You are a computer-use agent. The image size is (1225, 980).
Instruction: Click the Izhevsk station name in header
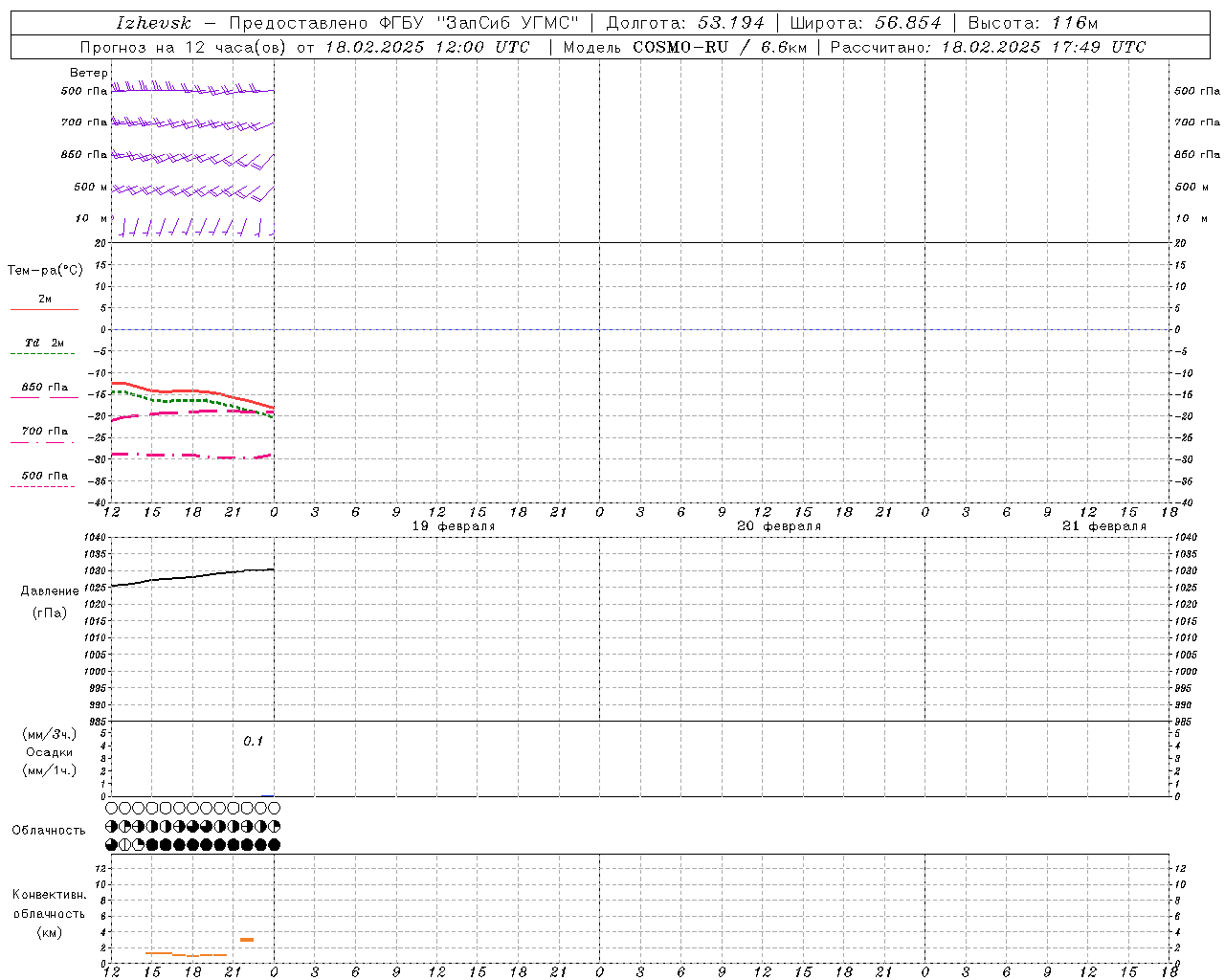pyautogui.click(x=153, y=23)
